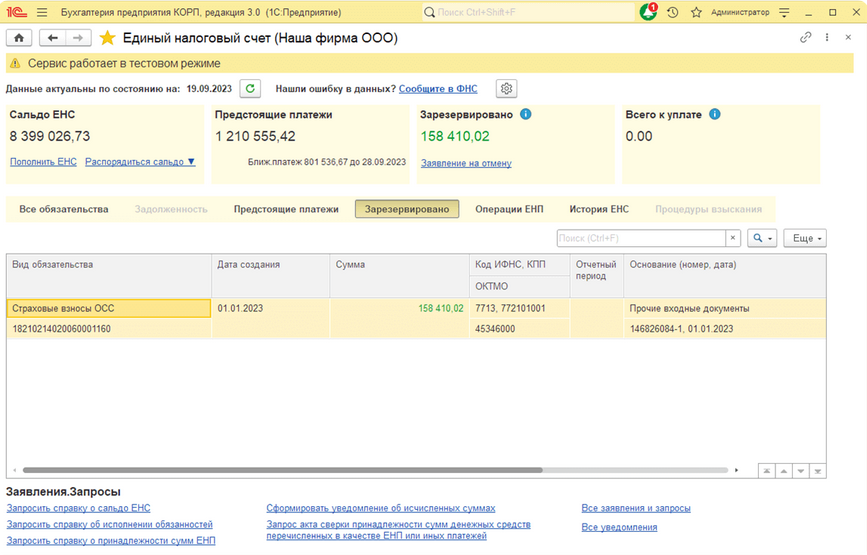Switch to История ЕНС tab
This screenshot has height=555, width=867.
click(x=599, y=209)
